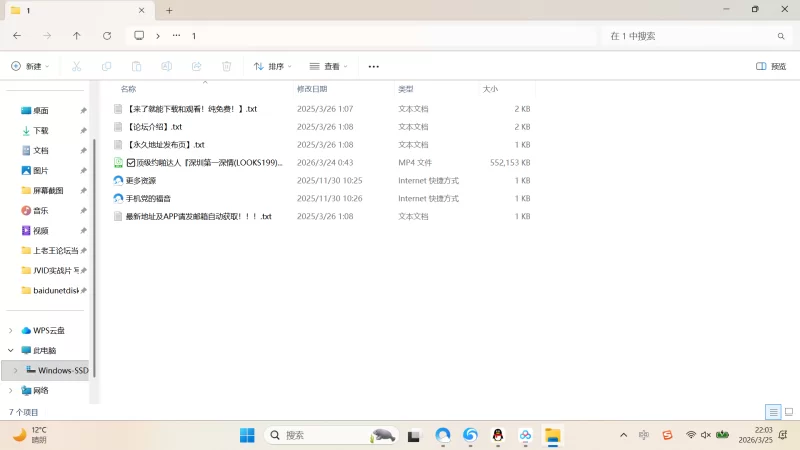Go up one folder level
800x450 pixels.
(77, 35)
